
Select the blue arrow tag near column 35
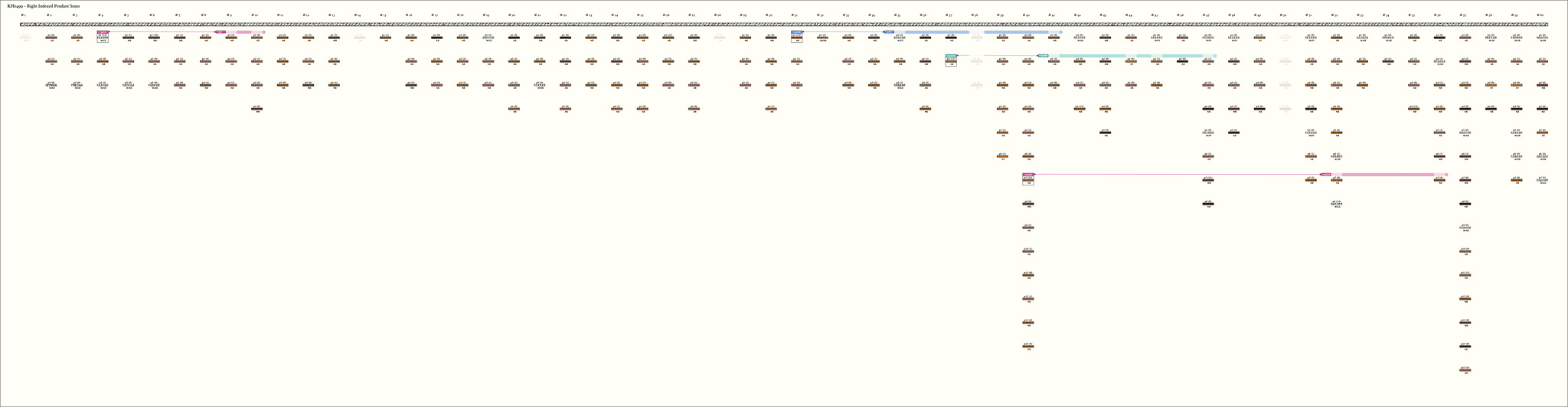pos(889,32)
